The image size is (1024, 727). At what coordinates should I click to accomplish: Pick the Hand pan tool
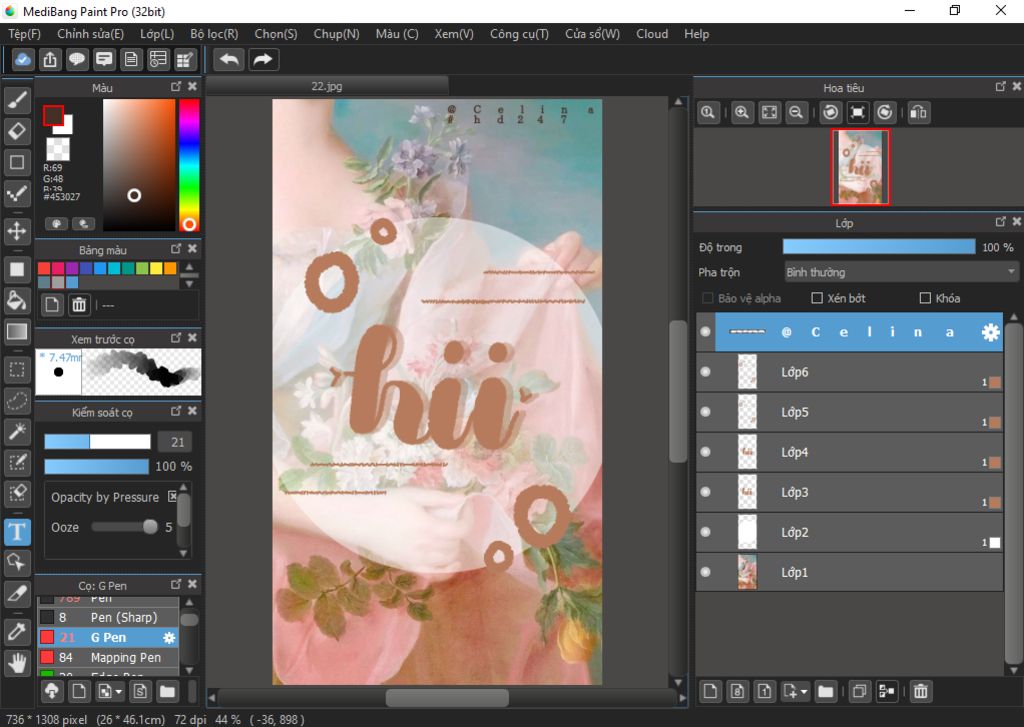pos(17,662)
